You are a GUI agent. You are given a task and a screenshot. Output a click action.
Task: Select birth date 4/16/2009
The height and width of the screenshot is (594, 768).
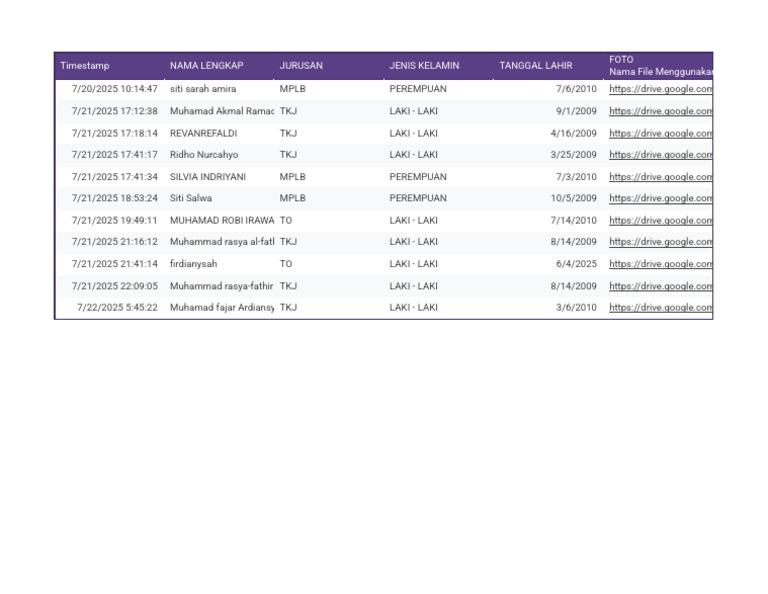(574, 134)
